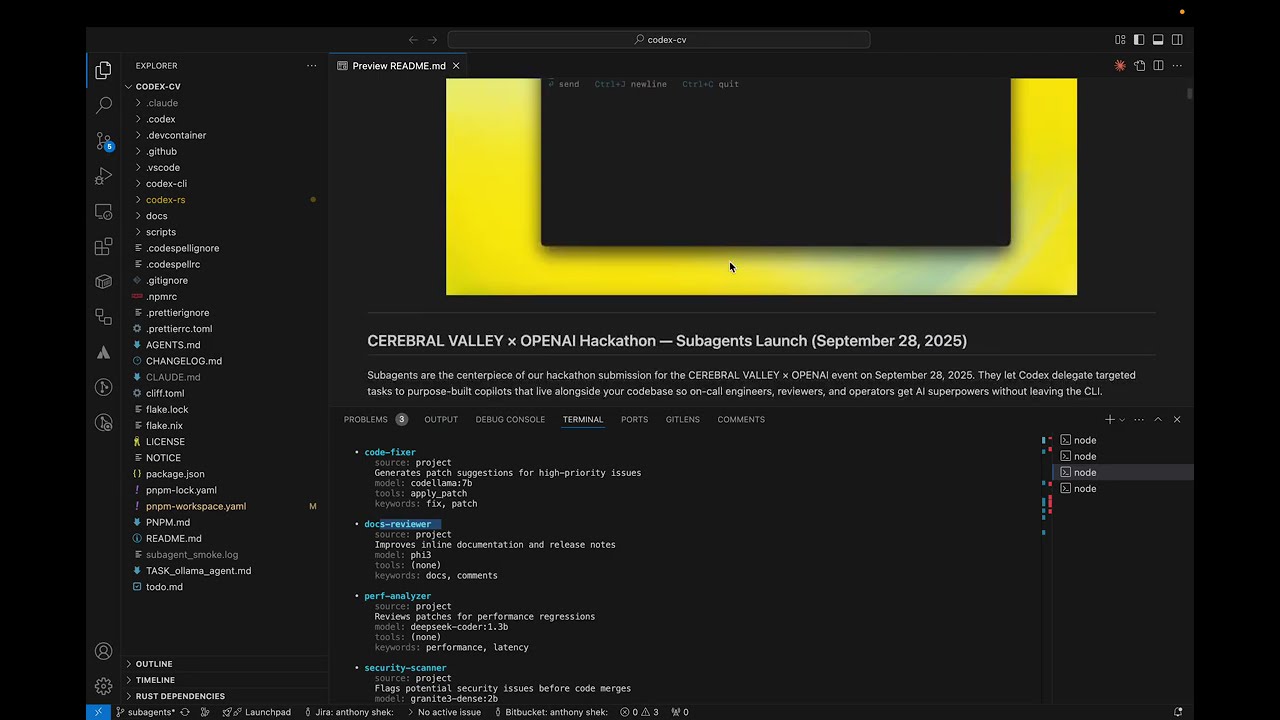Go forward using the navigation arrow
Viewport: 1280px width, 720px height.
[x=432, y=40]
